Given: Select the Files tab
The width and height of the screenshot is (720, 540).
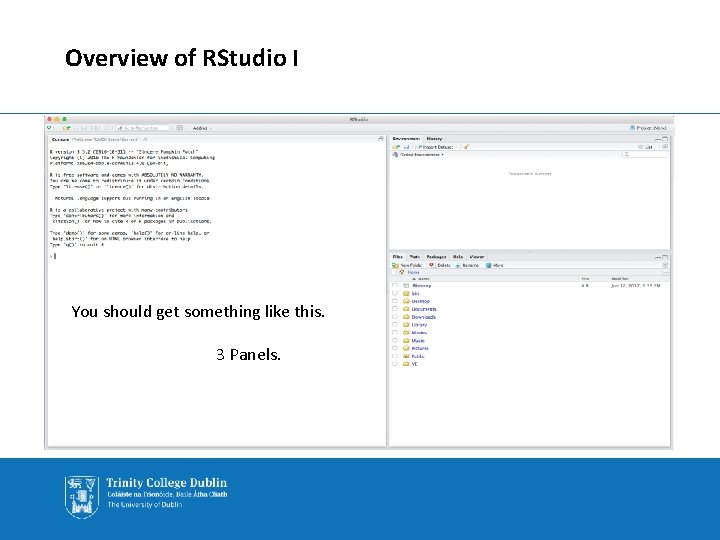Looking at the screenshot, I should [x=398, y=257].
